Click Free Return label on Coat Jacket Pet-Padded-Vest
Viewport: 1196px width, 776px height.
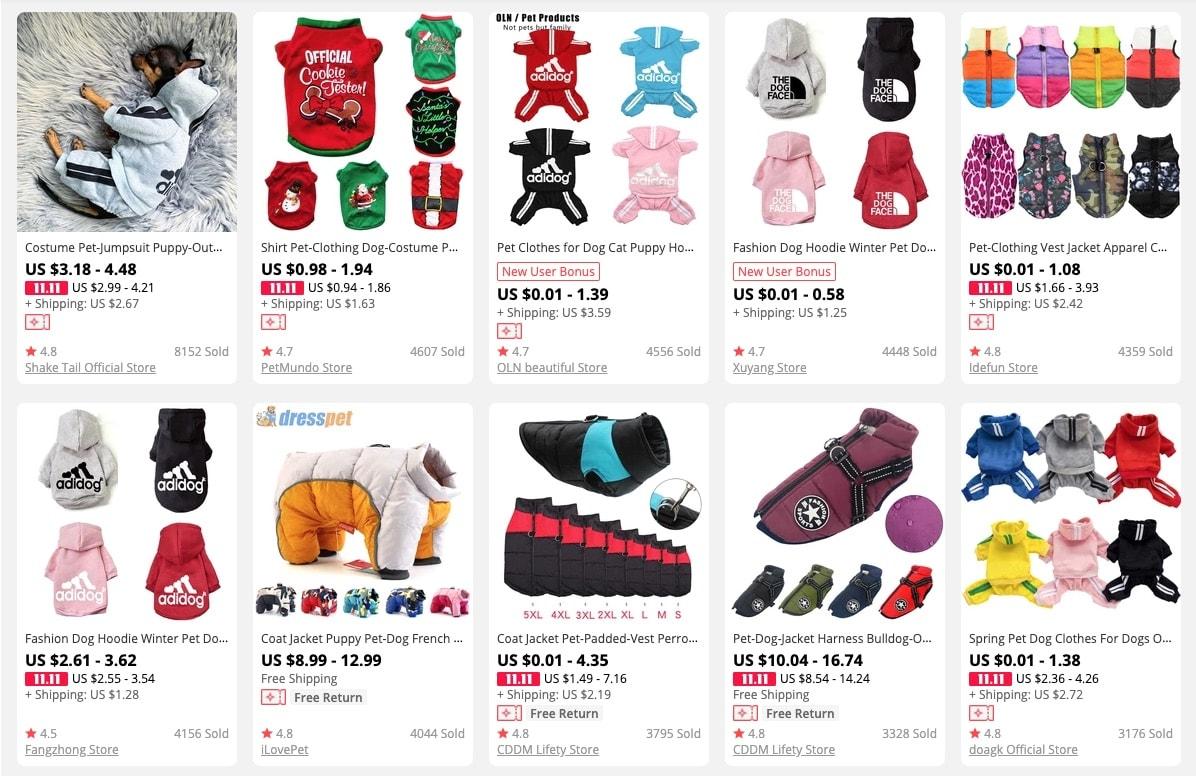click(564, 713)
